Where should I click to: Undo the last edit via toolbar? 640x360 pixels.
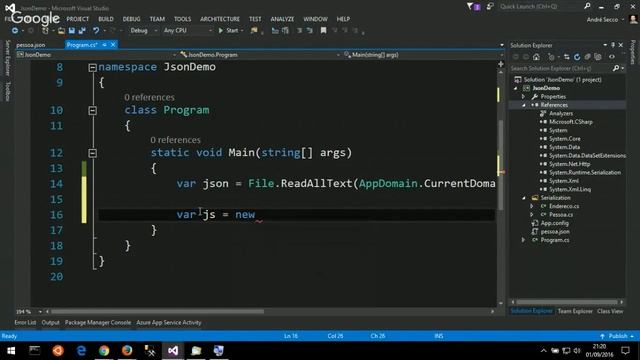point(96,31)
